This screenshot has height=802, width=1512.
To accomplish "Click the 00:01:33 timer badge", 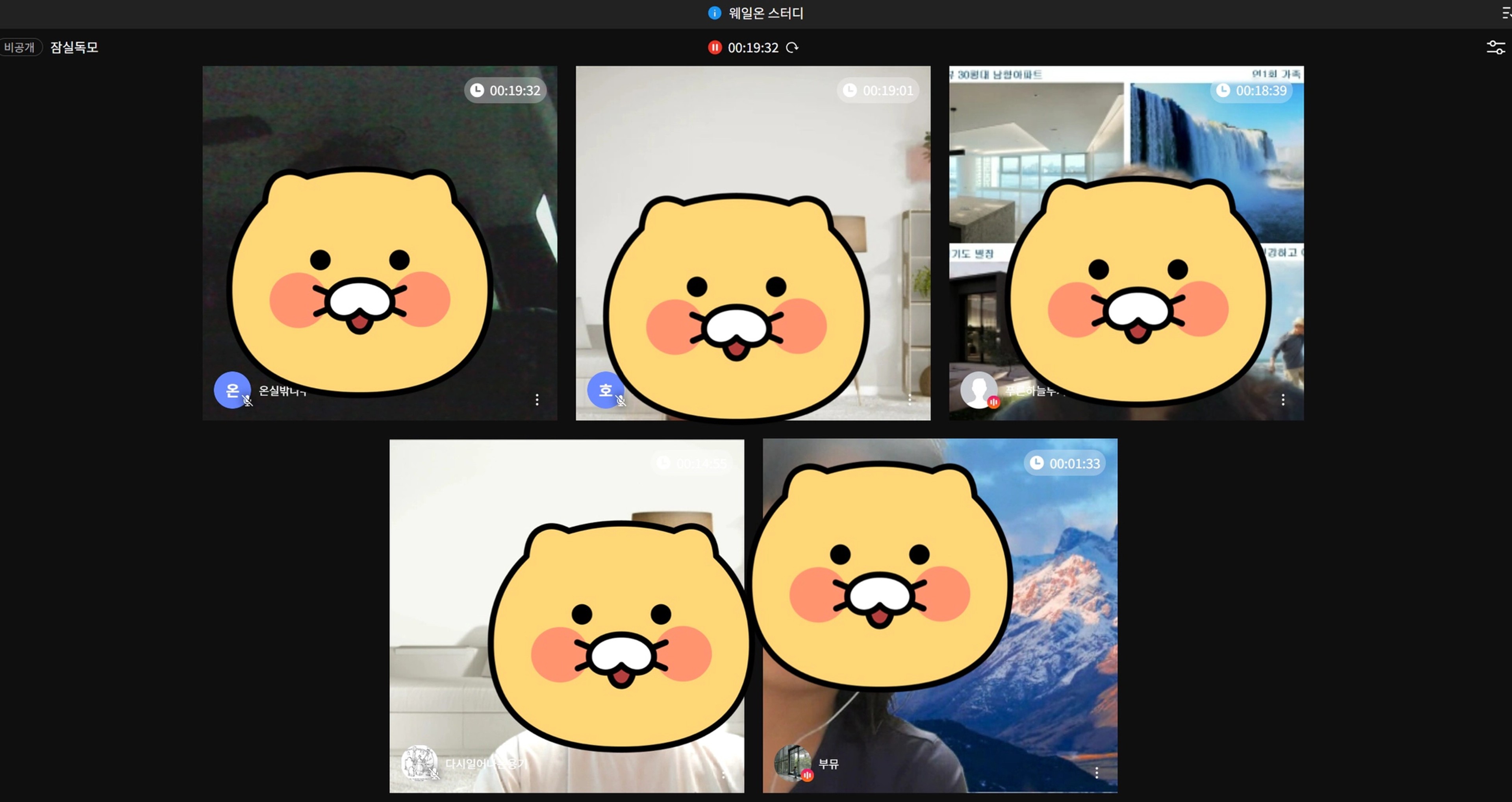I will pos(1065,464).
